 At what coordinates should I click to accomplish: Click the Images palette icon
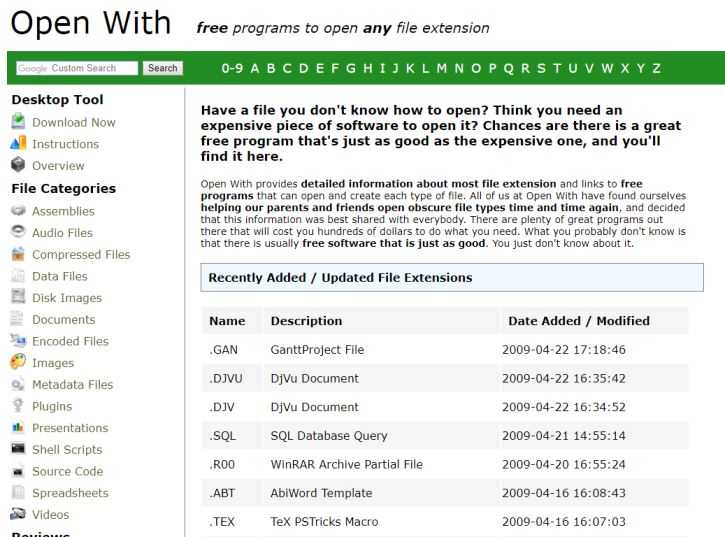17,363
